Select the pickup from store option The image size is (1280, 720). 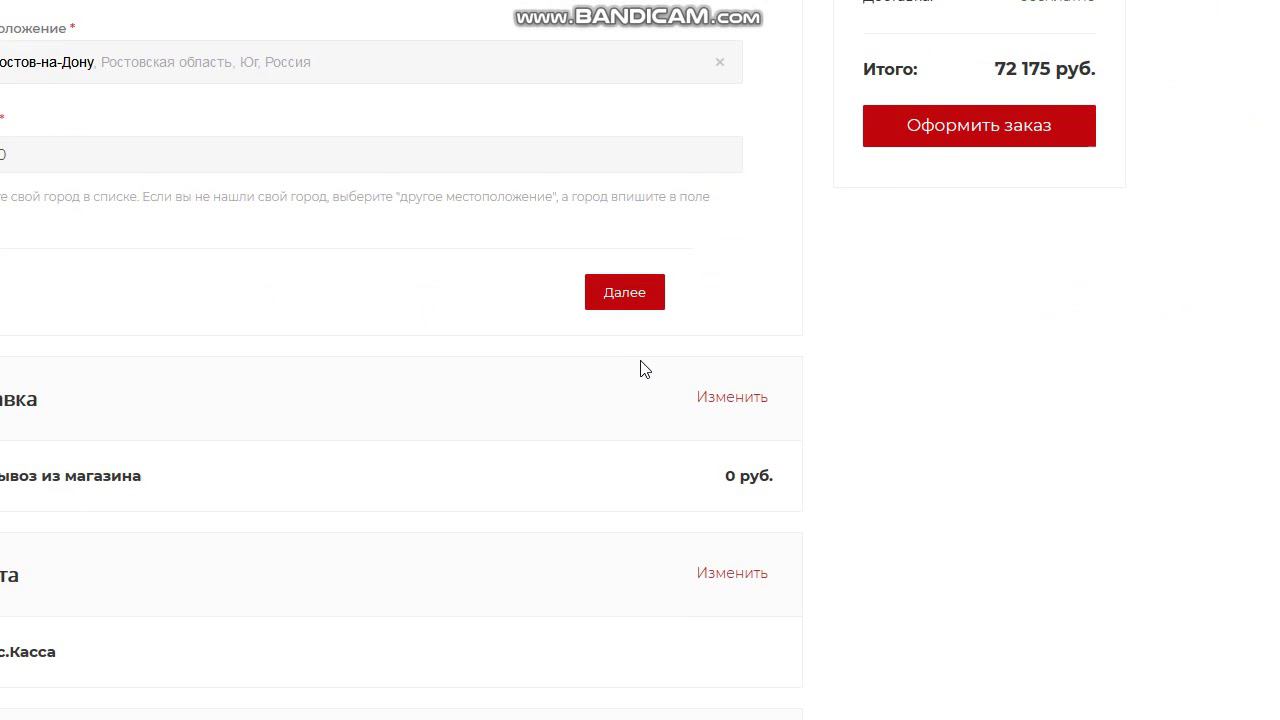tap(401, 476)
